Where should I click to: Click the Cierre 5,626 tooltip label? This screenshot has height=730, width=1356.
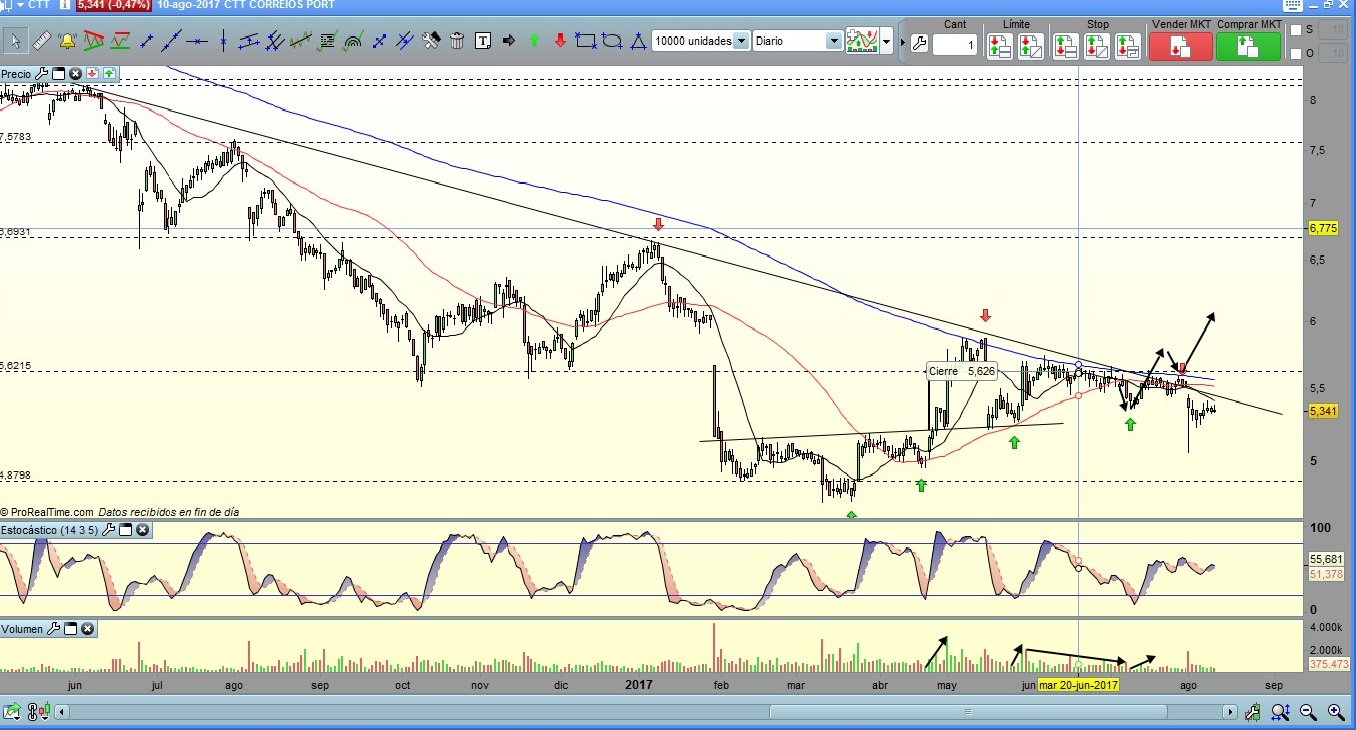962,371
